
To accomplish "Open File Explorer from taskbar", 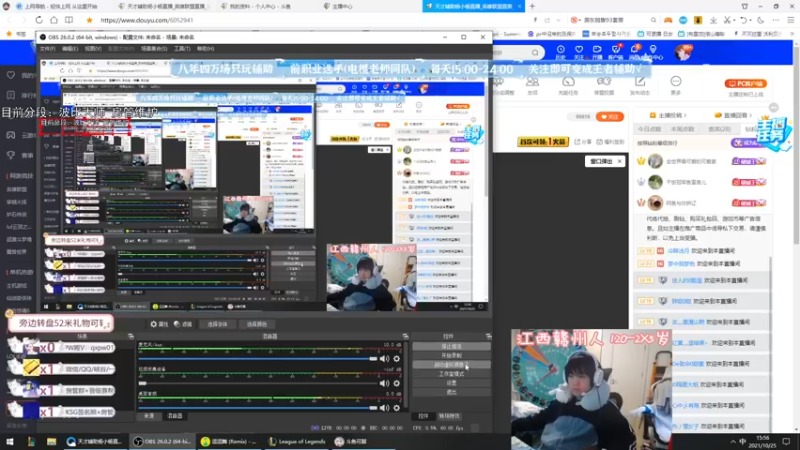I will point(51,441).
